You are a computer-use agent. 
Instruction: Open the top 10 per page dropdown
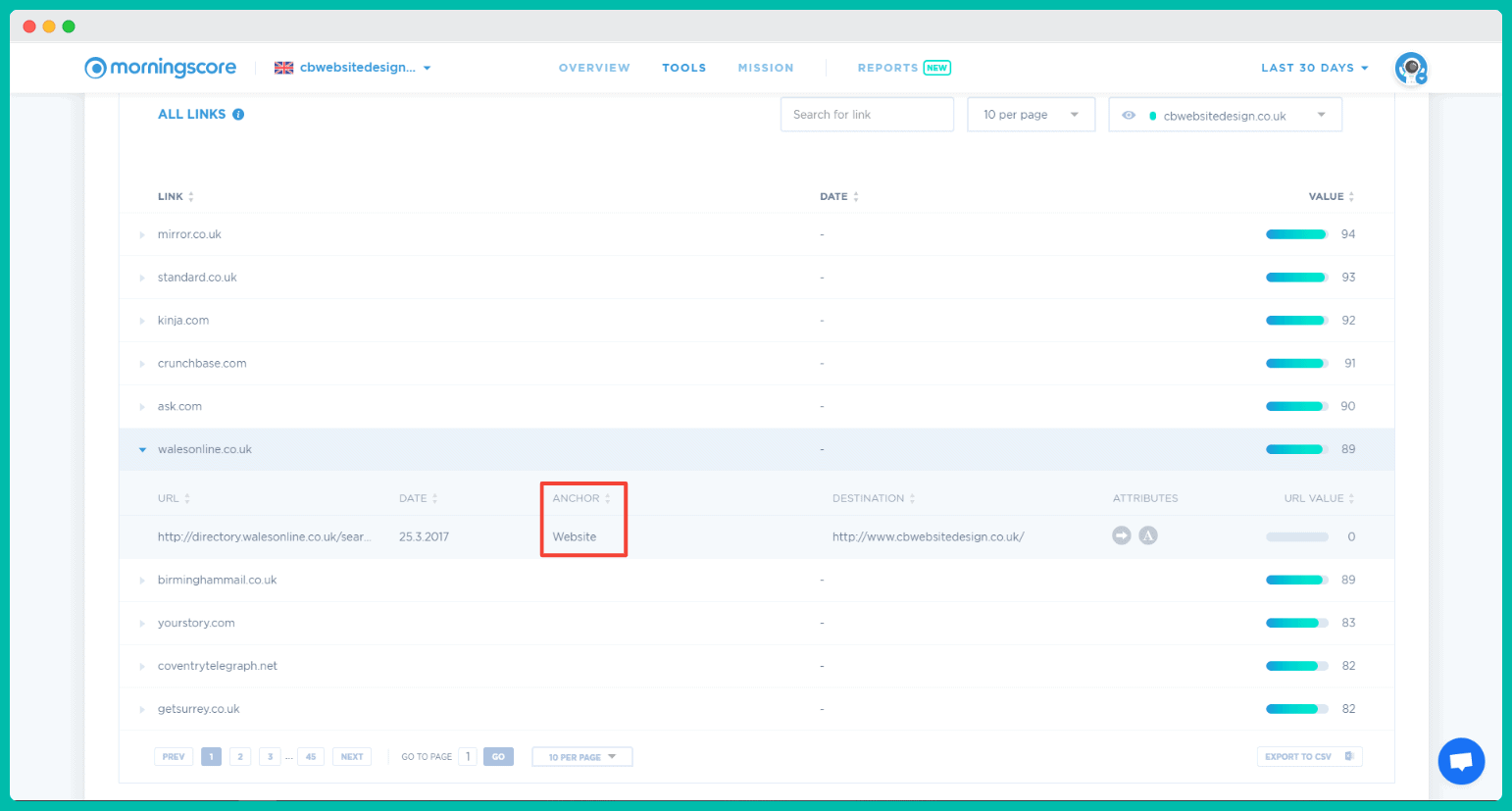pos(1031,115)
